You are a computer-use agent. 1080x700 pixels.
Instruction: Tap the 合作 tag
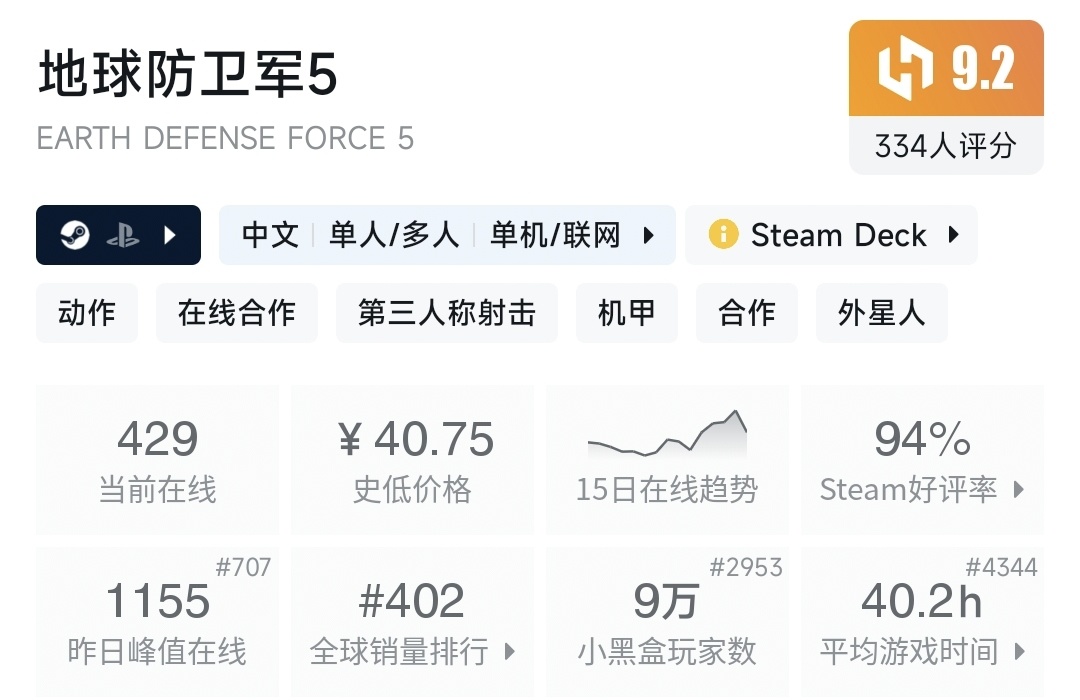[x=746, y=313]
